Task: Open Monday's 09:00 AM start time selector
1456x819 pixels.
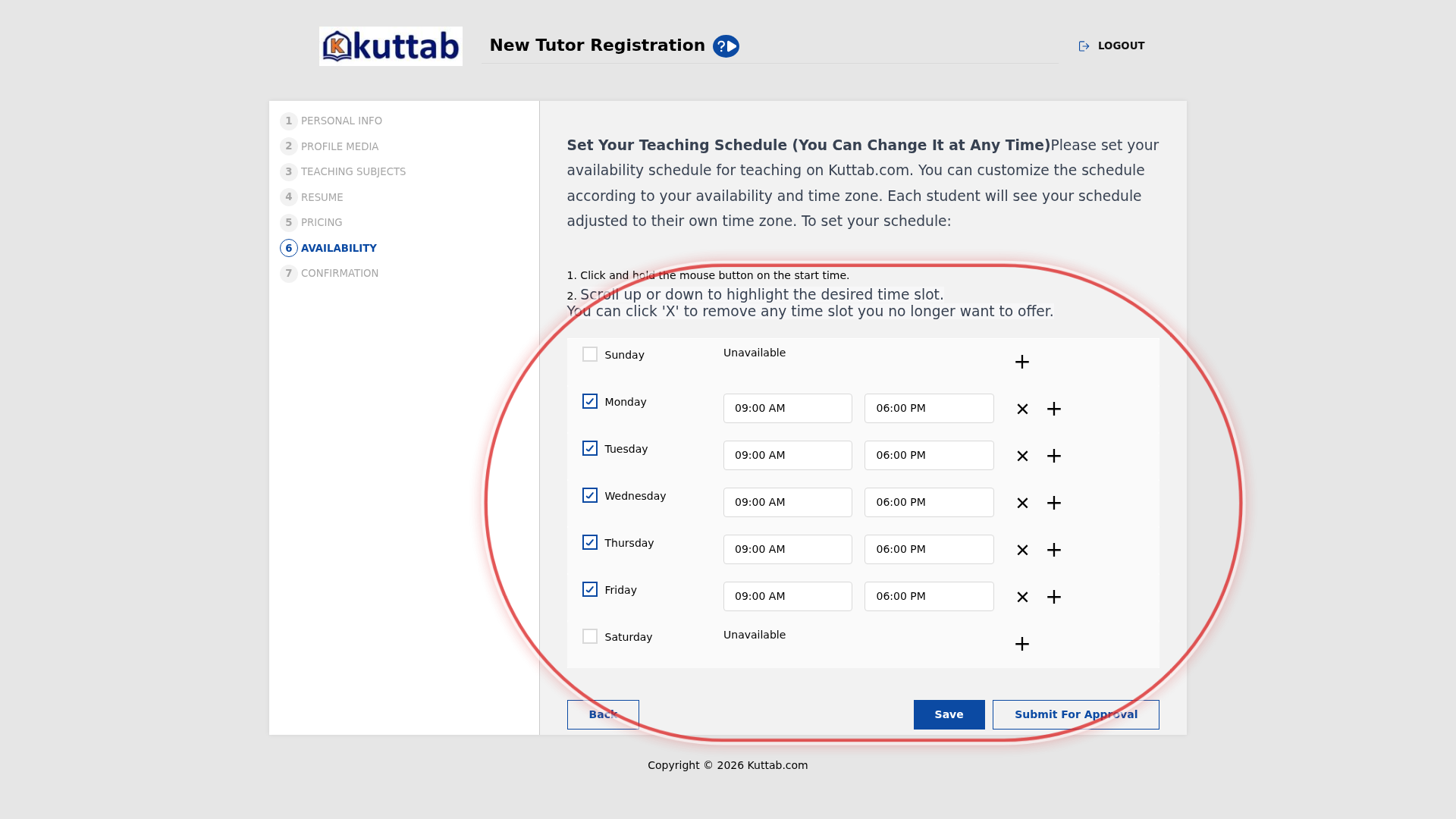Action: [788, 408]
